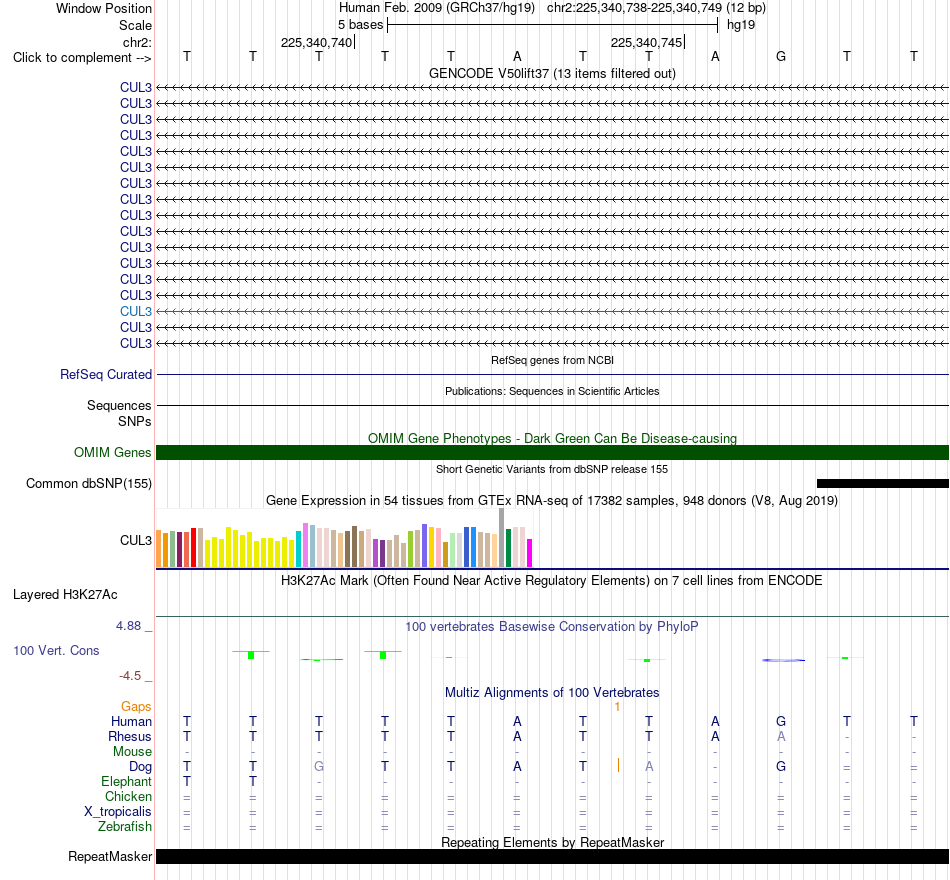The image size is (950, 880).
Task: Click the CUL3 label beside the GTEx chart
Action: tap(136, 541)
